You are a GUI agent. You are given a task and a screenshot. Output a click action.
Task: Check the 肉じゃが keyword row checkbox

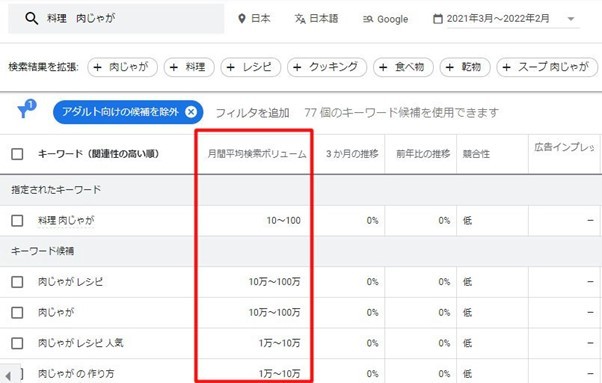point(17,312)
